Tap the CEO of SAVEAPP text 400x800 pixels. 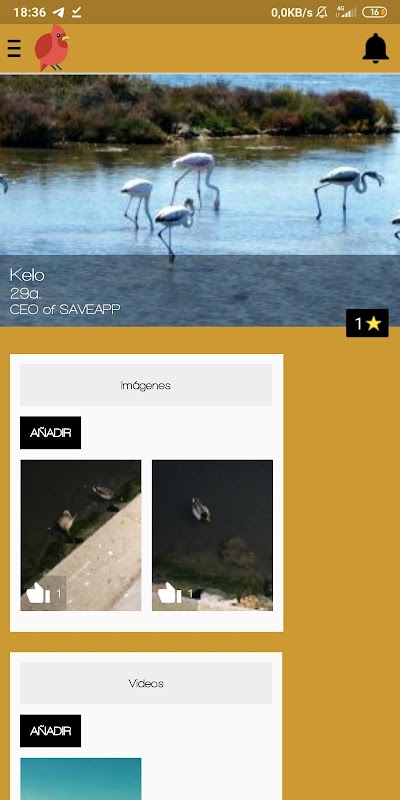(65, 309)
